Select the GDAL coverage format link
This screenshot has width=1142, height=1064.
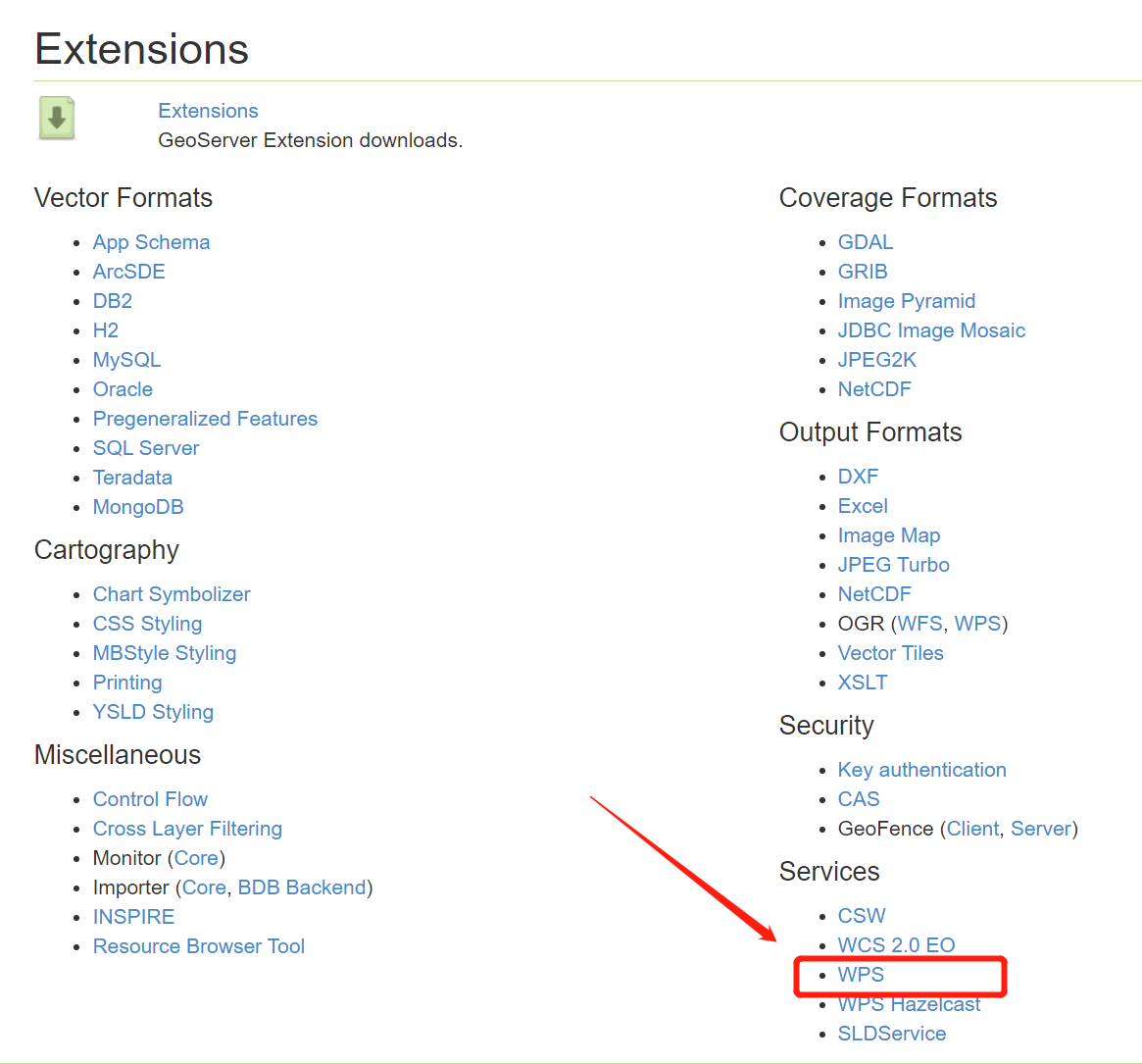866,242
